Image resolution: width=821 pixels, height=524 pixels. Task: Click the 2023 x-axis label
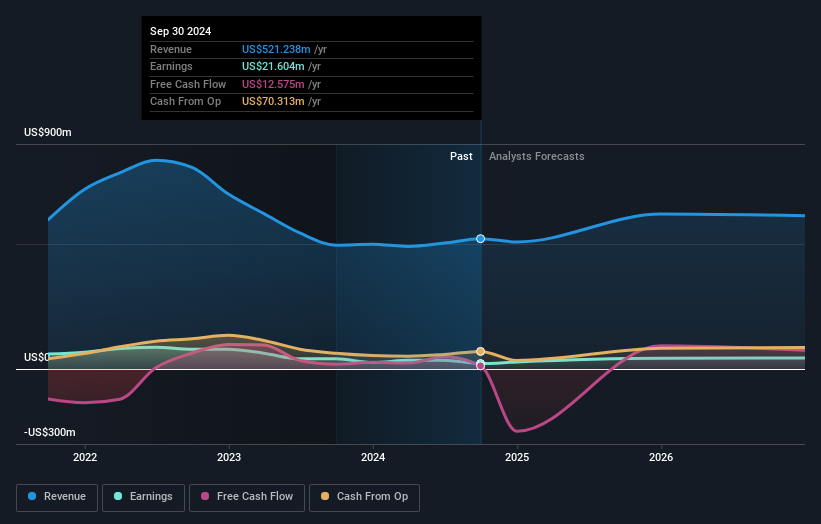[x=229, y=457]
